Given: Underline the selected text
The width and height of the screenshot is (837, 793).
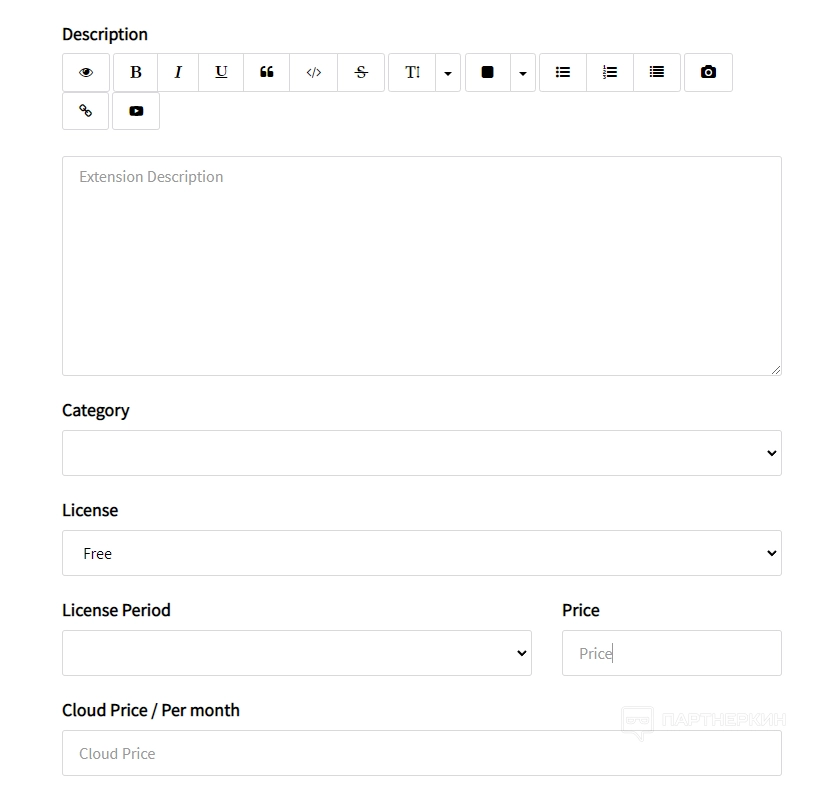Looking at the screenshot, I should click(x=221, y=73).
